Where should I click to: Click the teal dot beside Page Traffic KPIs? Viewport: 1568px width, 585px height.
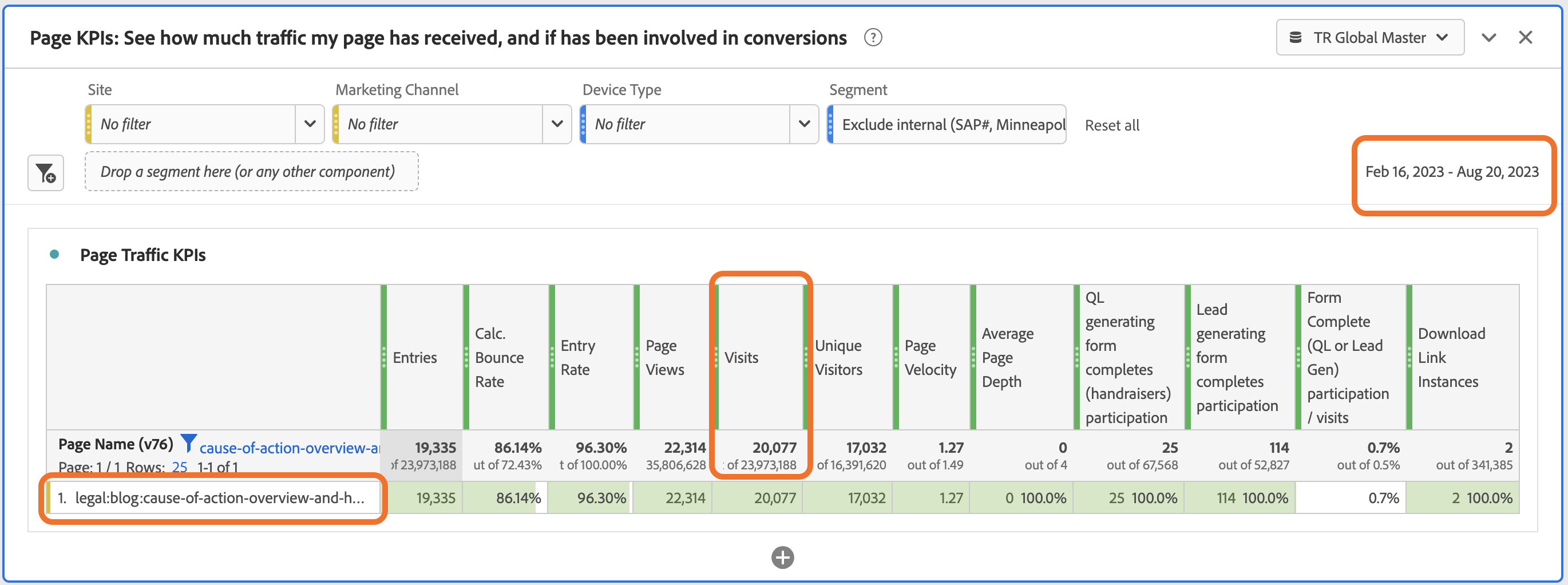(54, 255)
